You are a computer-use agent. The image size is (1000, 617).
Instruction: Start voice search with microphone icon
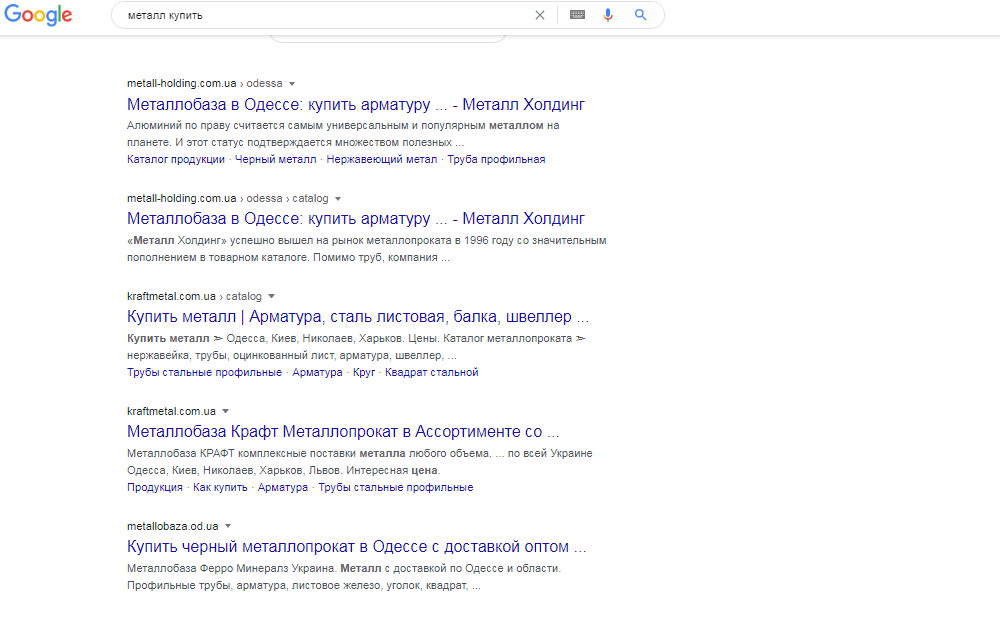pyautogui.click(x=608, y=15)
